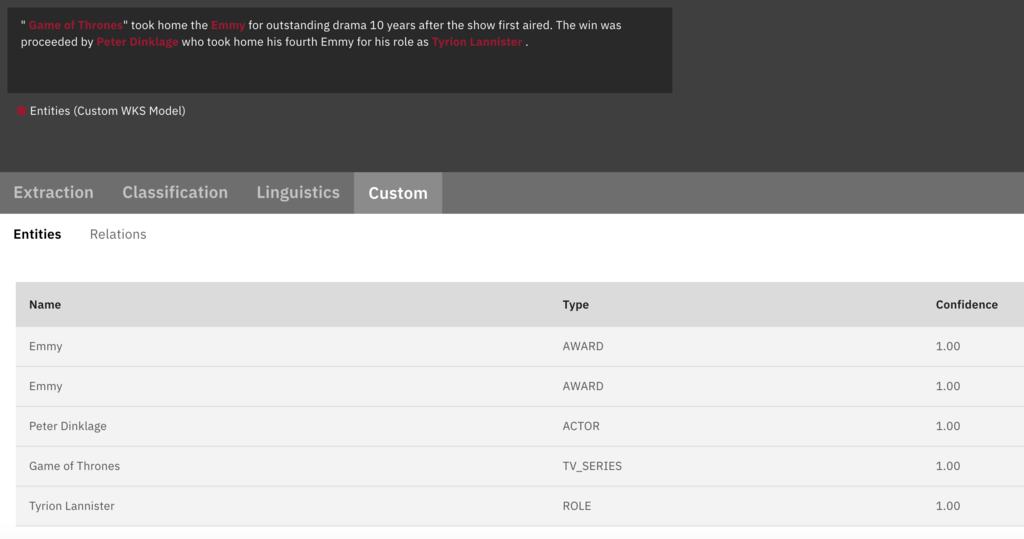Click the Confidence column header
Viewport: 1024px width, 539px height.
[x=967, y=305]
